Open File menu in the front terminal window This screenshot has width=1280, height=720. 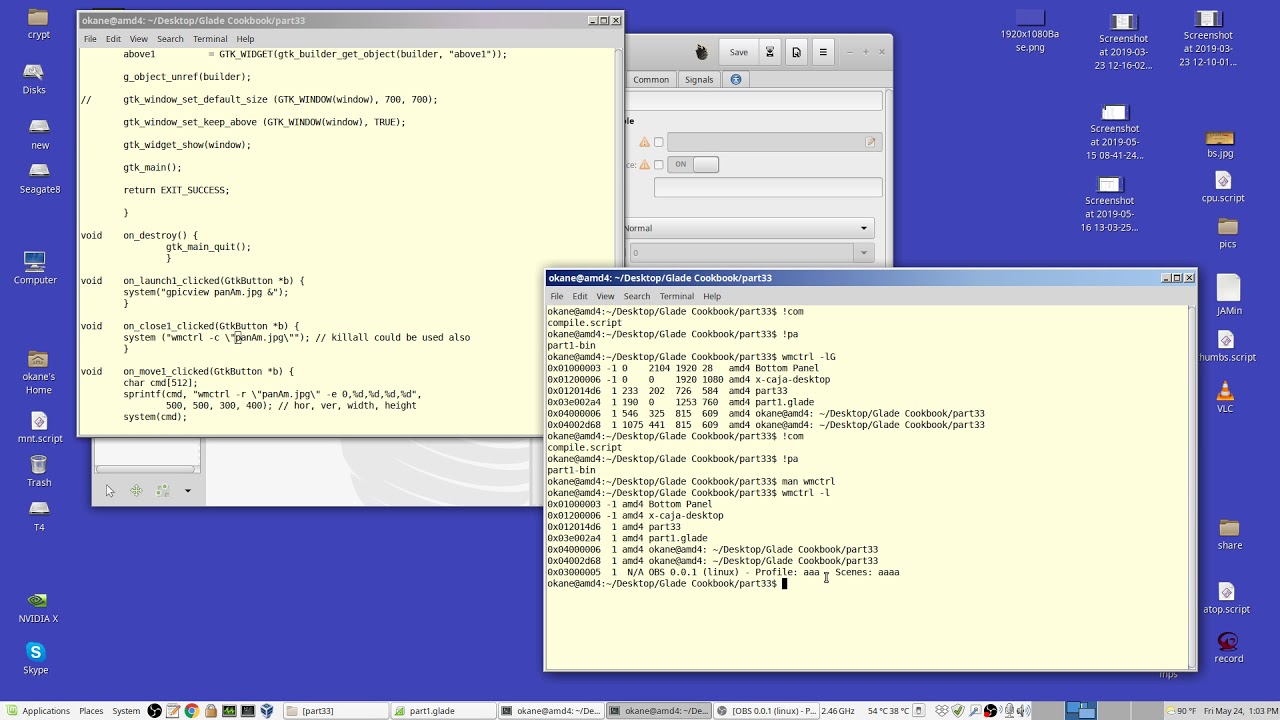point(556,296)
